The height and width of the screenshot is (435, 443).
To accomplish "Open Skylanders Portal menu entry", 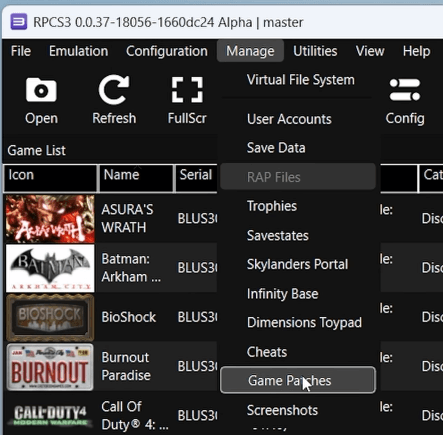I will point(298,265).
